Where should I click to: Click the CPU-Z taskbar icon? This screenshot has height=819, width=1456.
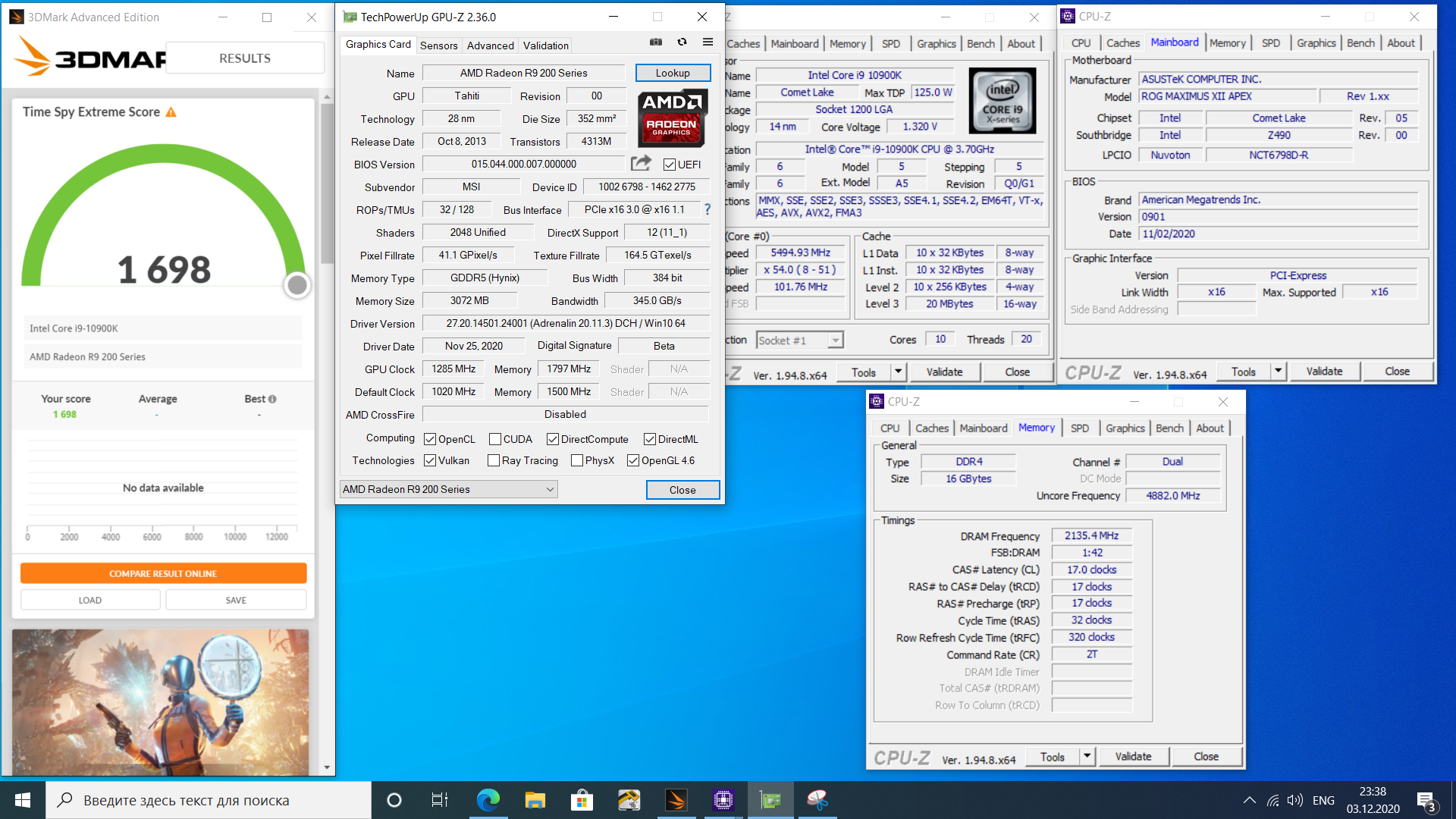723,800
